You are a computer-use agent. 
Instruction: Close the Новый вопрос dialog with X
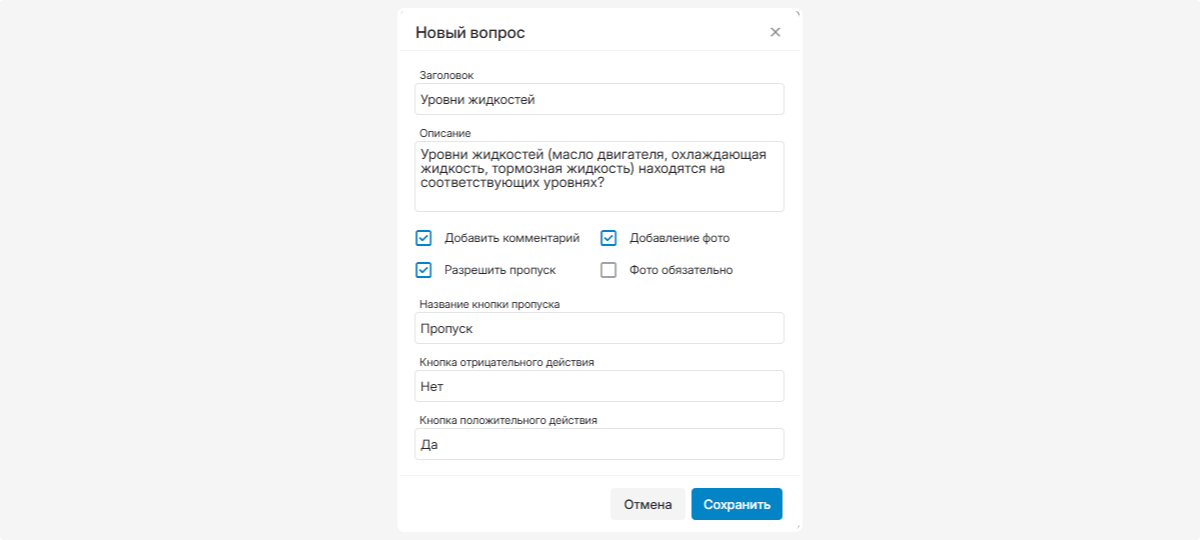[775, 32]
